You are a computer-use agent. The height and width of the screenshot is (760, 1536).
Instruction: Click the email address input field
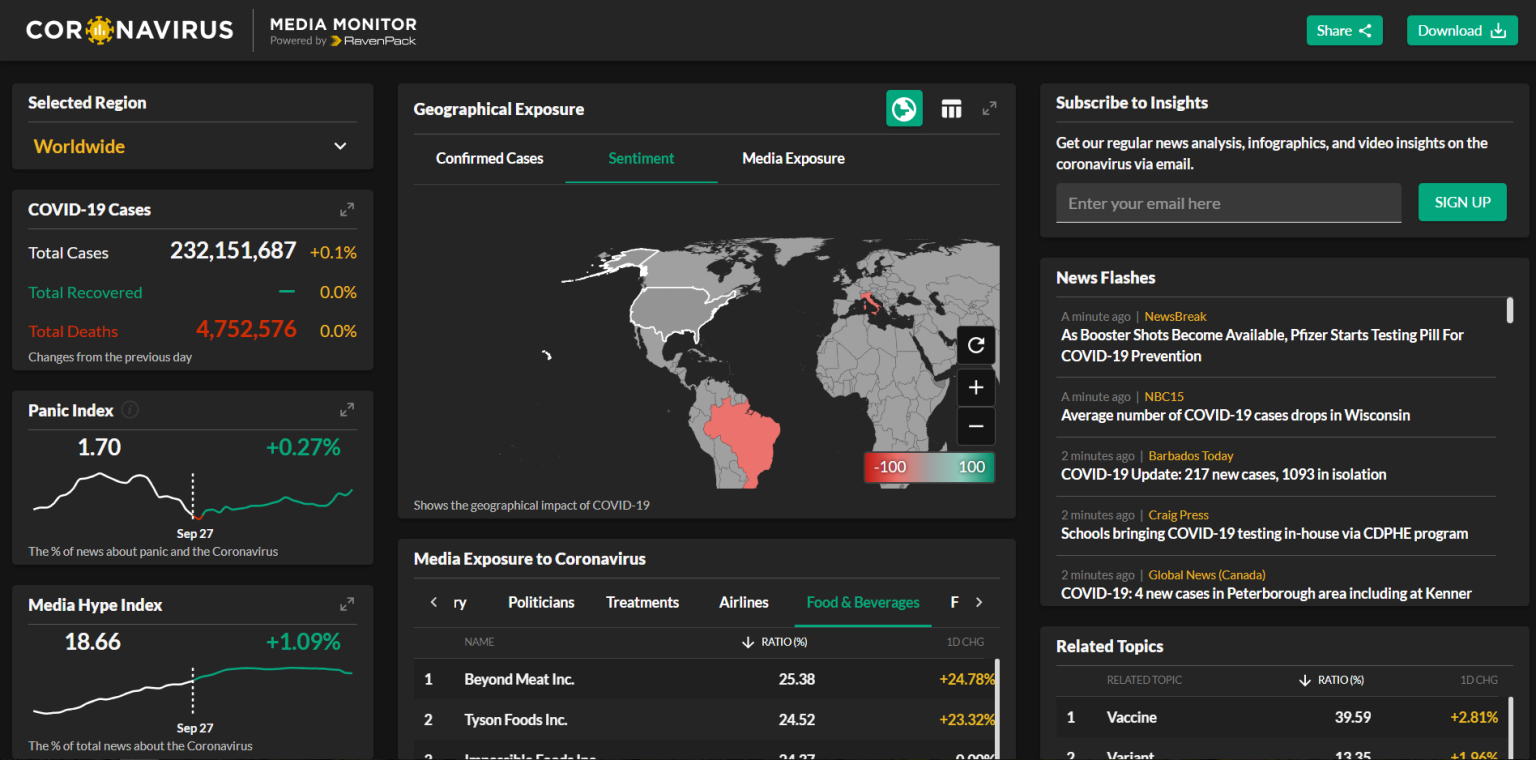(1228, 203)
